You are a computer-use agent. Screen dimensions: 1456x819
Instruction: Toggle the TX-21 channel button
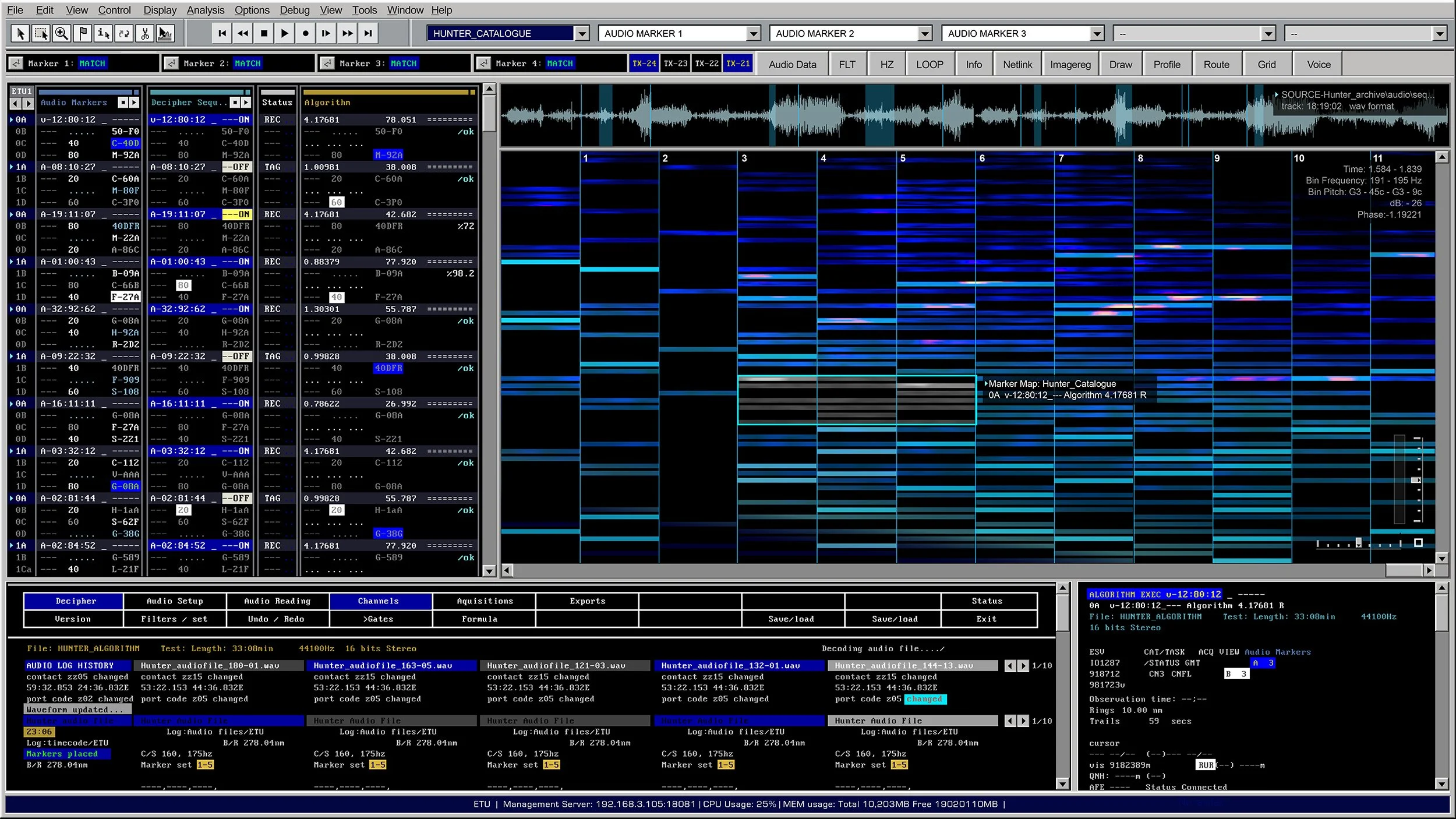pos(738,63)
